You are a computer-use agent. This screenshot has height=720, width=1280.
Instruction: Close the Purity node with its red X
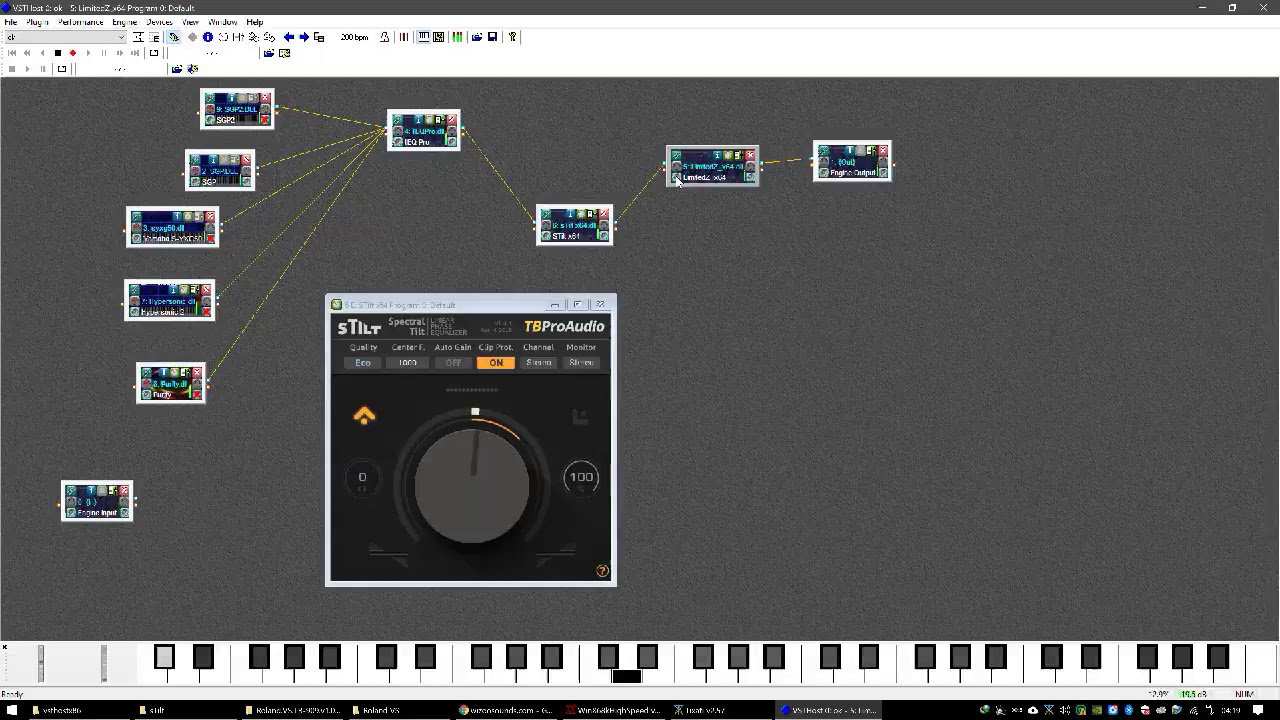[x=197, y=373]
